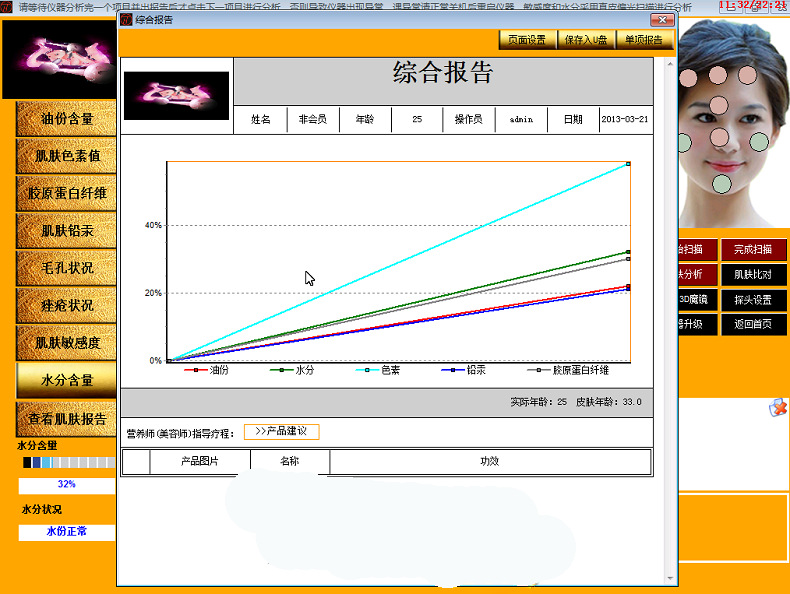Image resolution: width=790 pixels, height=594 pixels.
Task: Open 探头设置 probe settings
Action: (753, 300)
